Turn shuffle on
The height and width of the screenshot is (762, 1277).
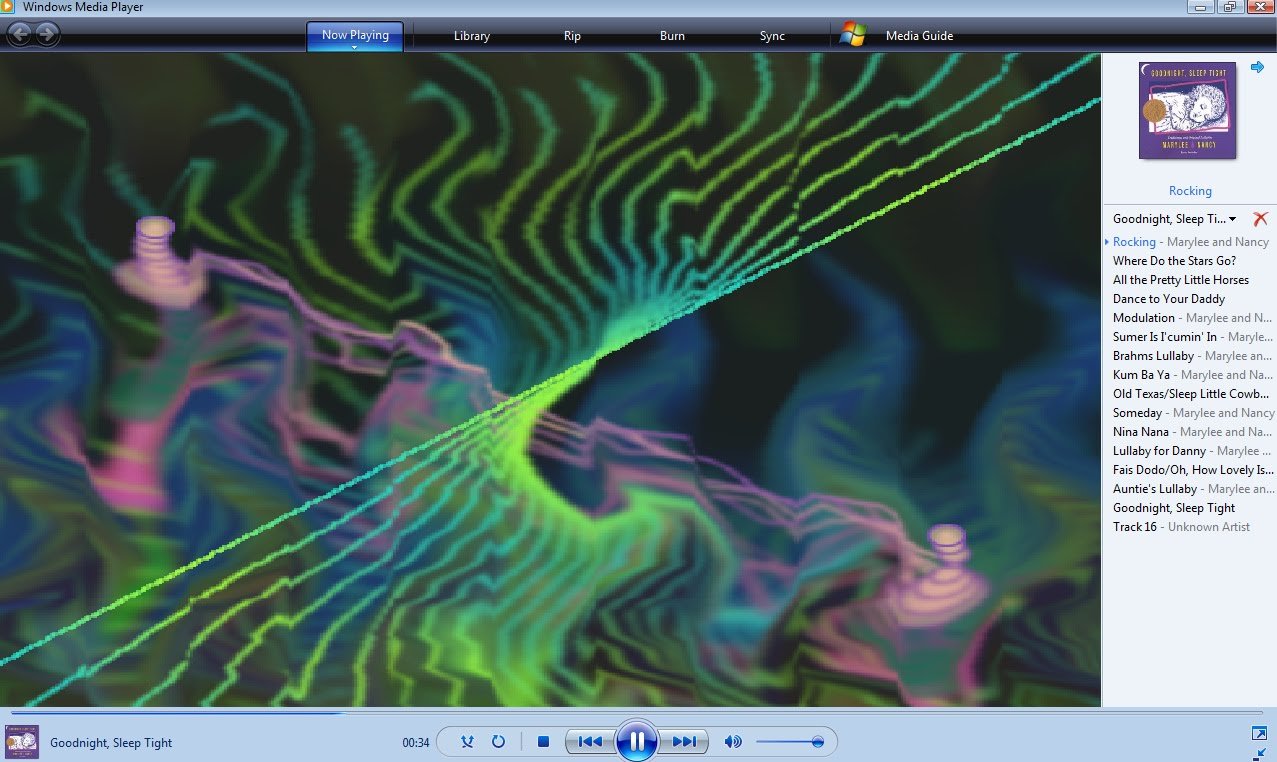click(x=467, y=742)
